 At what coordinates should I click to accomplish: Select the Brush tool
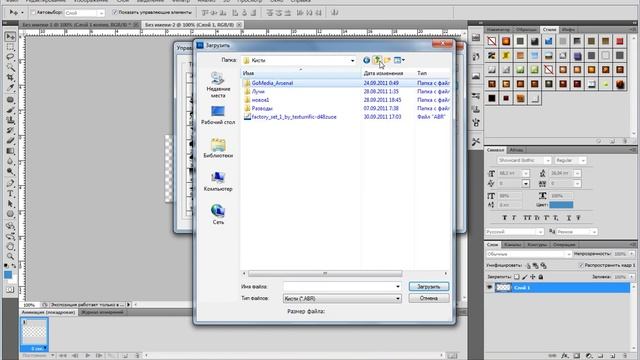[x=10, y=110]
